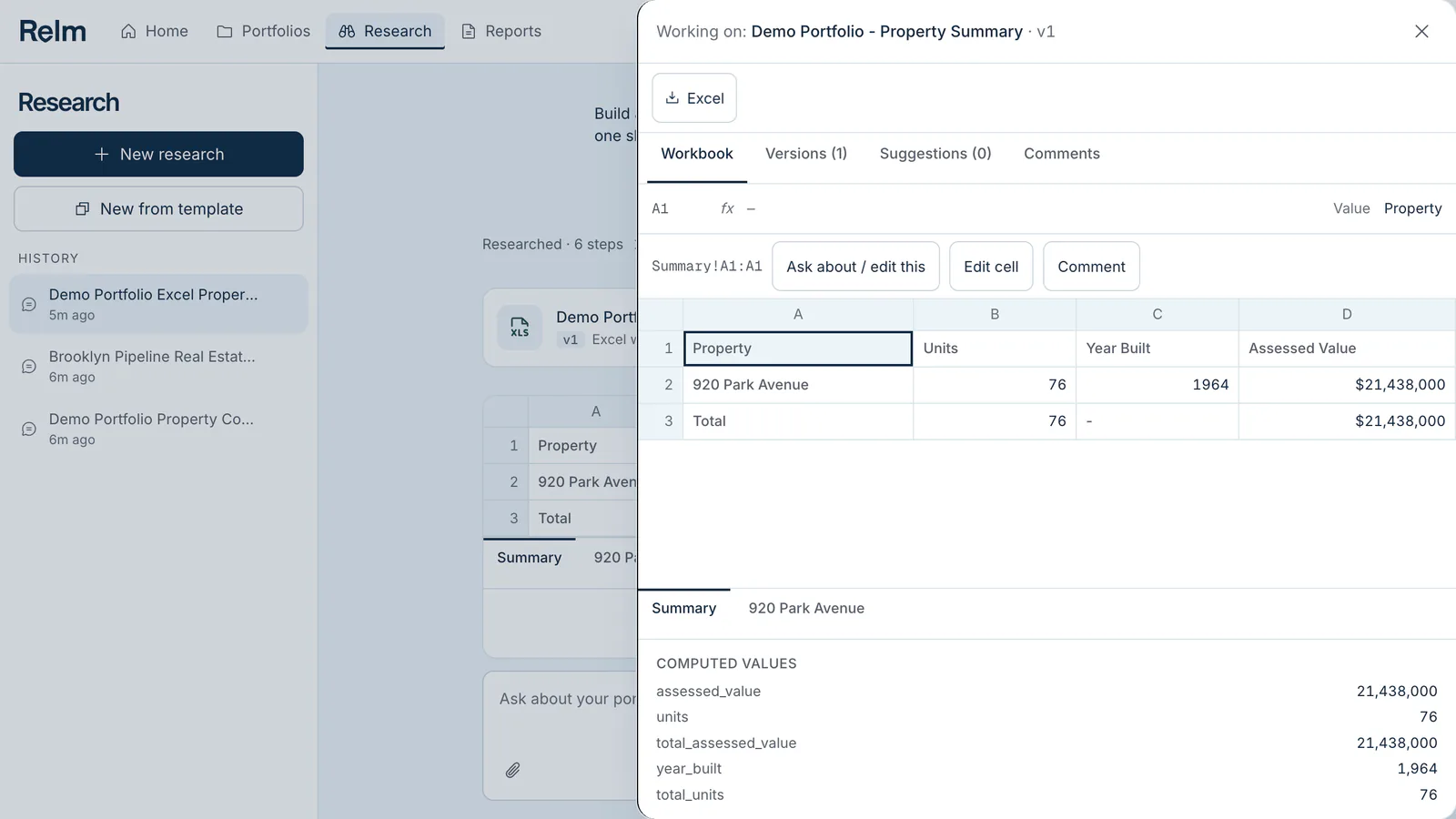Open the Home nav item
Screen dimensions: 1456x819
155,31
